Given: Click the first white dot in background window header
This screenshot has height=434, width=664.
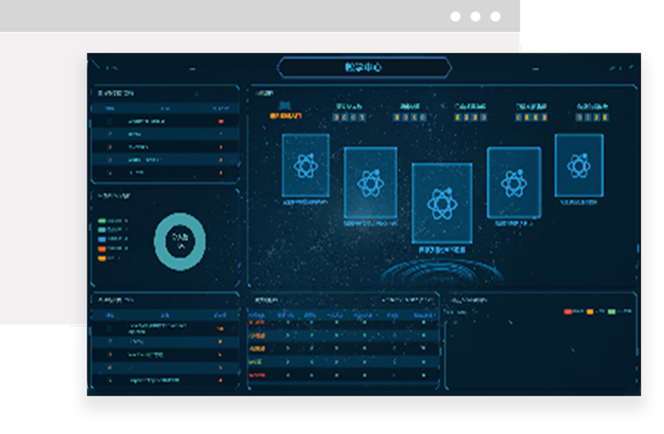Looking at the screenshot, I should (x=455, y=17).
